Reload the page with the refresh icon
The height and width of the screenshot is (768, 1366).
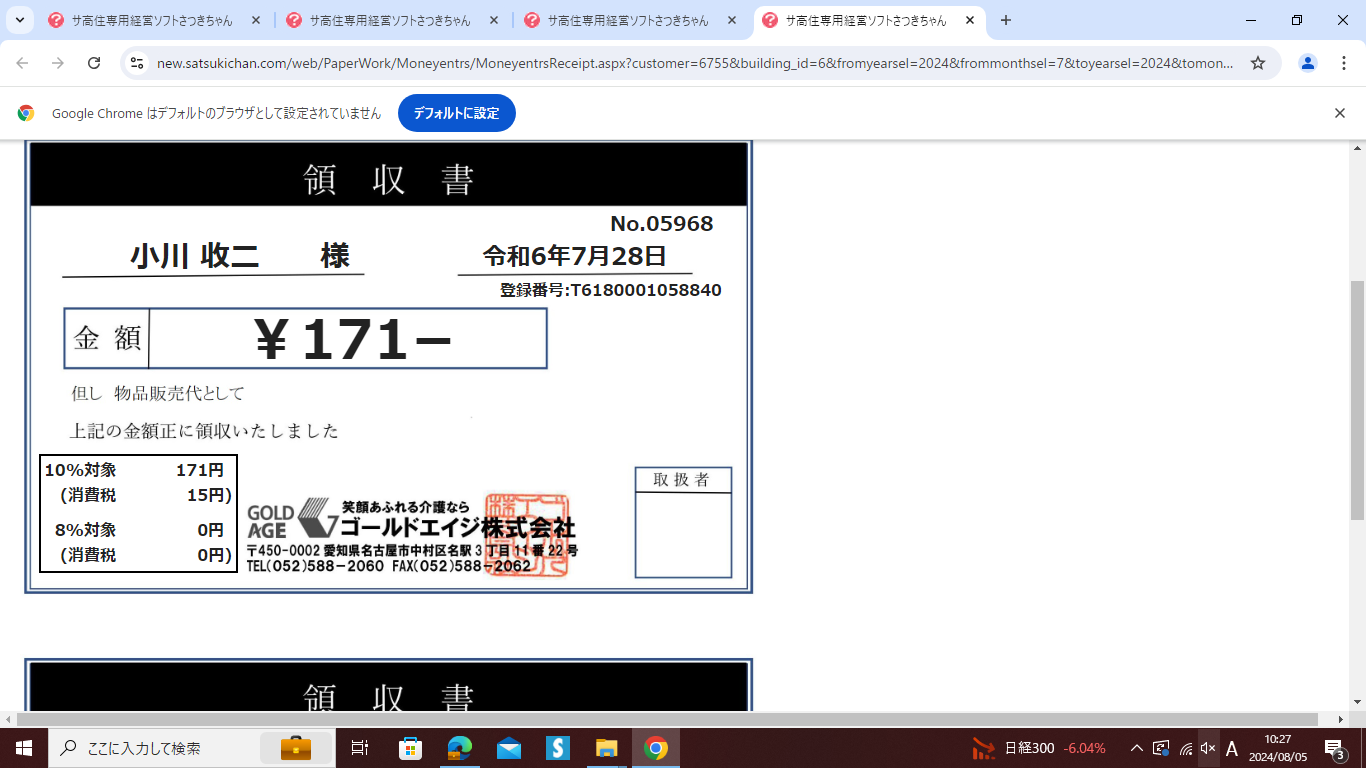[x=94, y=63]
